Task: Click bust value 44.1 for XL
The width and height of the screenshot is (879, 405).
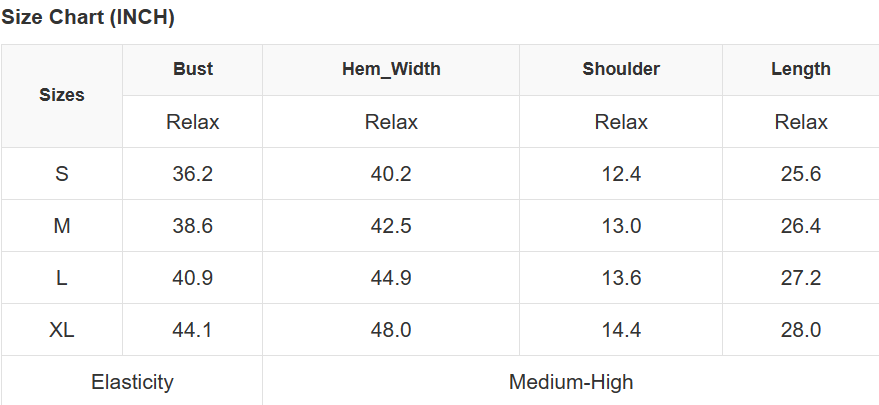Action: pos(193,330)
